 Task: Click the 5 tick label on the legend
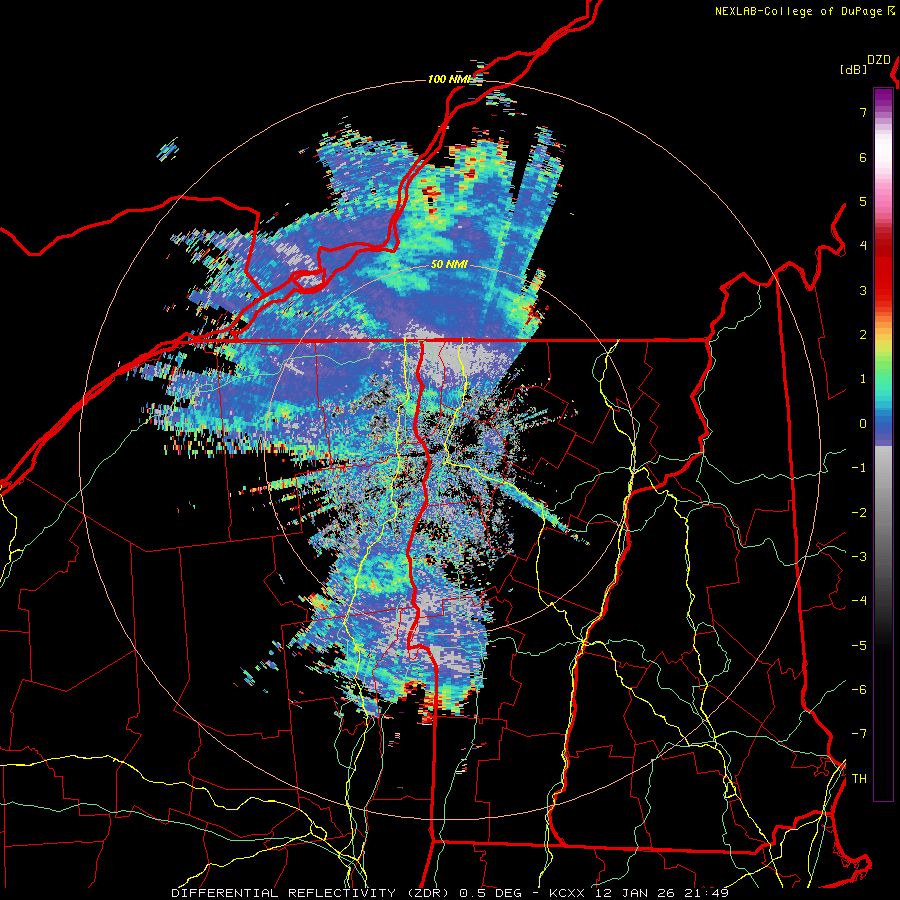(863, 201)
